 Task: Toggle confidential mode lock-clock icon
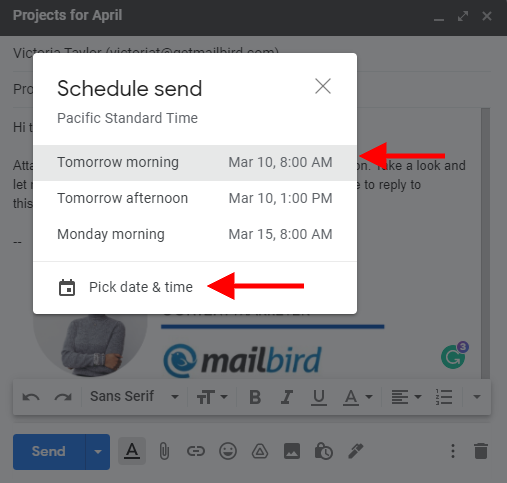click(x=323, y=451)
